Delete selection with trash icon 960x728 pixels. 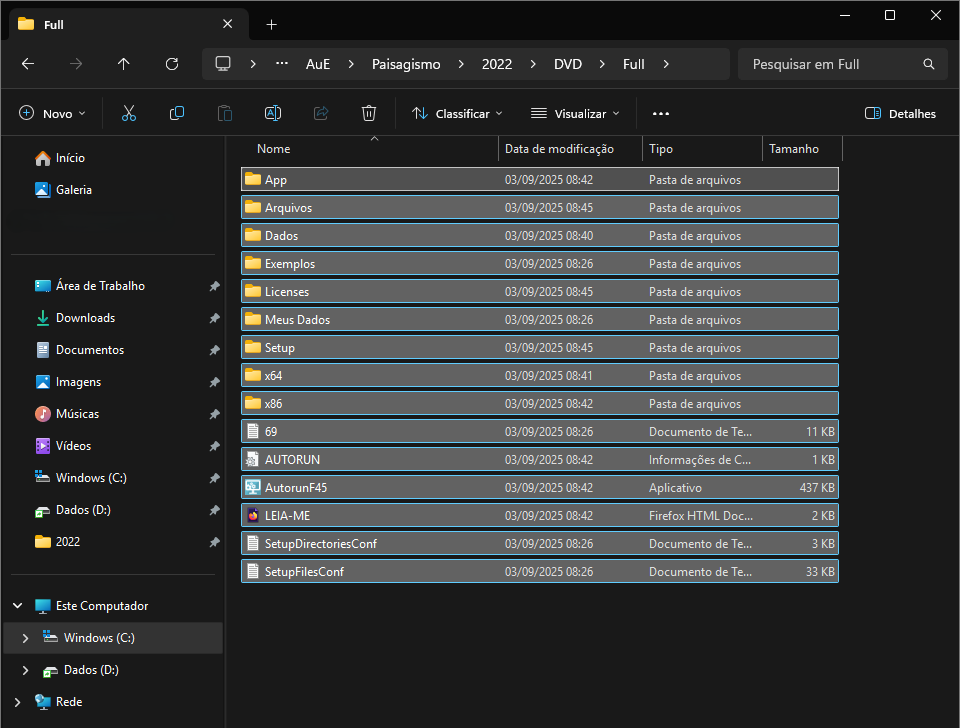click(369, 114)
